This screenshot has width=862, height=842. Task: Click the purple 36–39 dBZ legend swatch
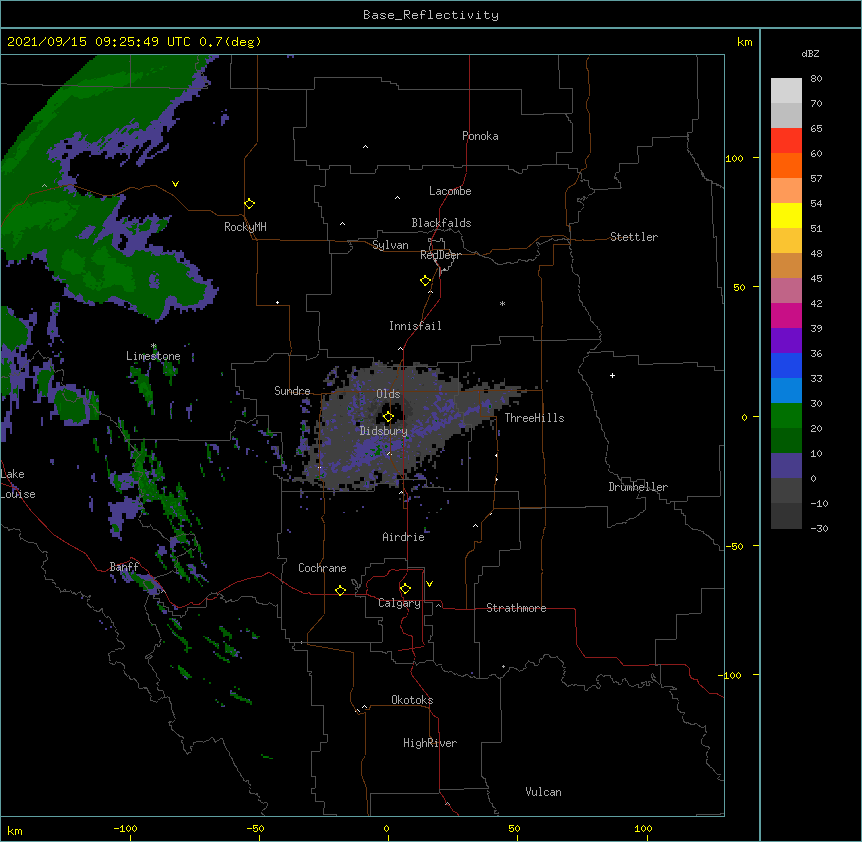pos(786,341)
